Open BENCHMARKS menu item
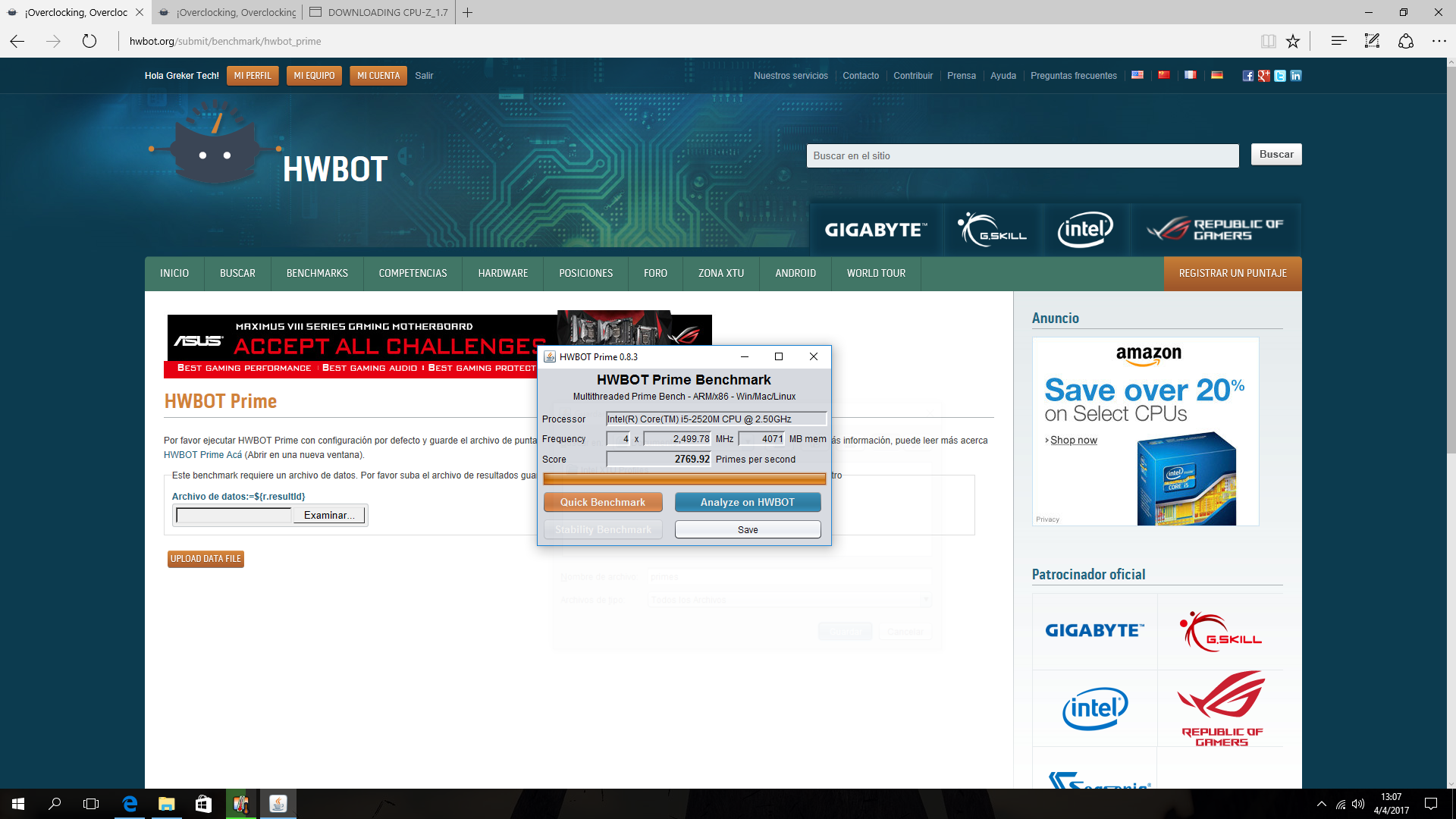Image resolution: width=1456 pixels, height=819 pixels. [317, 273]
